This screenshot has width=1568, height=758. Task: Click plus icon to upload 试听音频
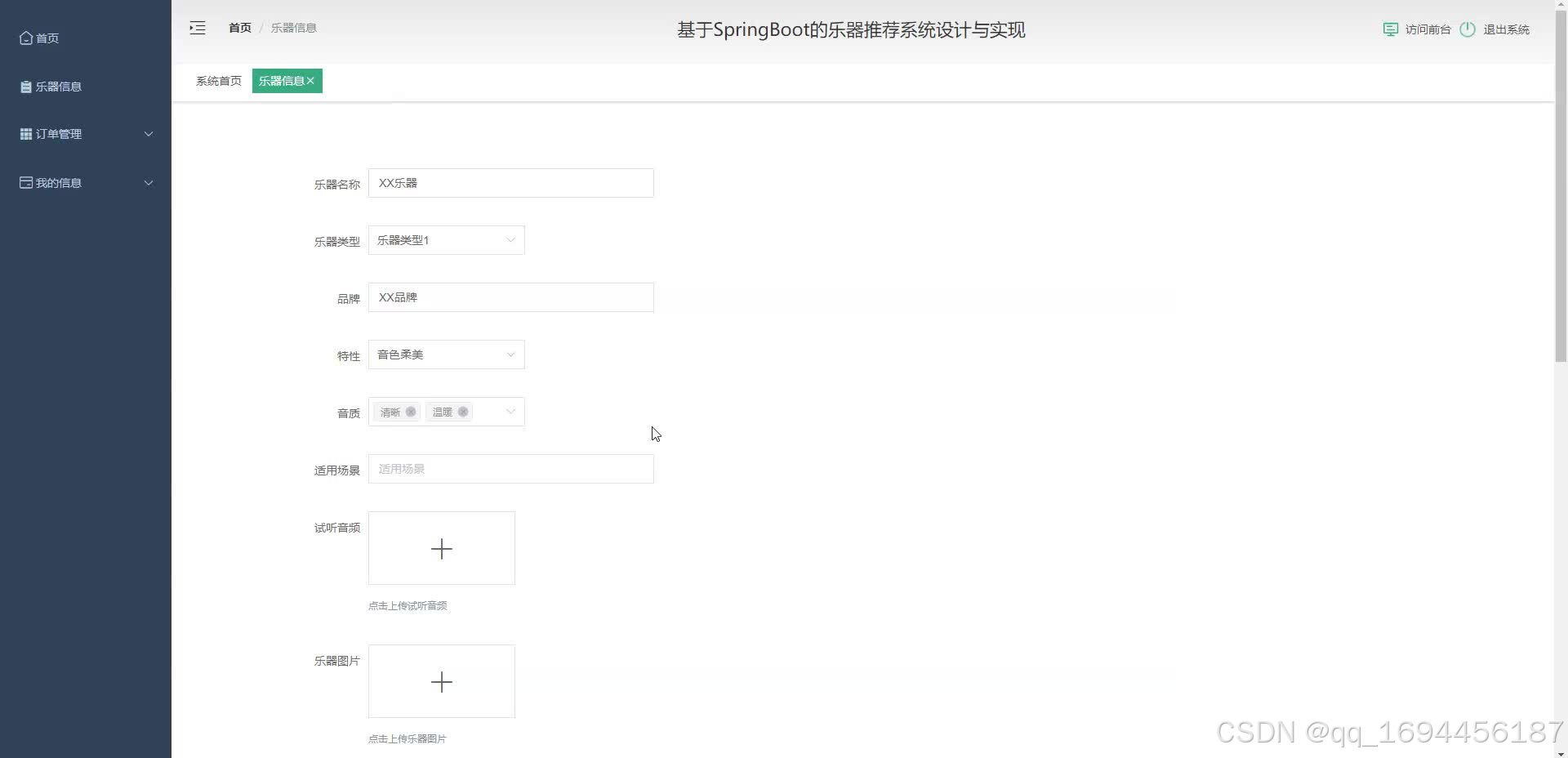pos(442,549)
